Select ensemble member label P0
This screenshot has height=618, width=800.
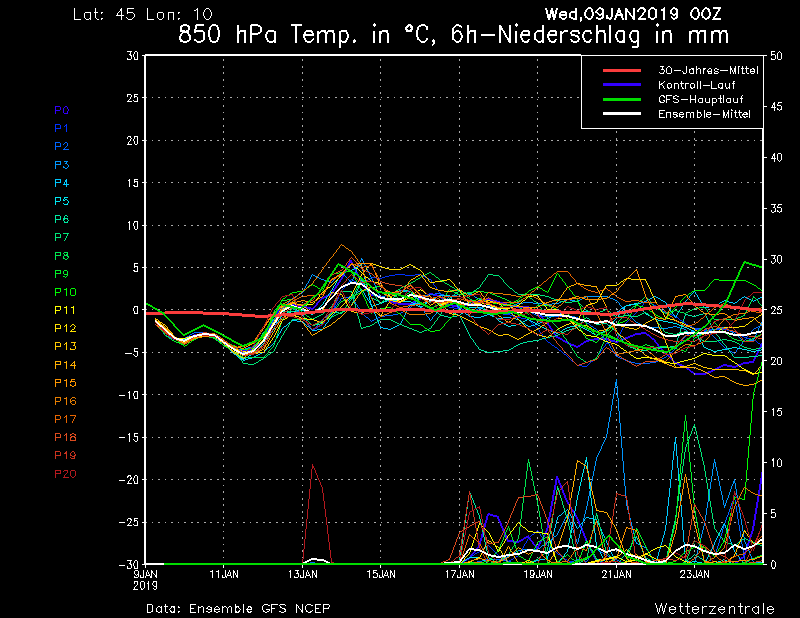coord(62,110)
